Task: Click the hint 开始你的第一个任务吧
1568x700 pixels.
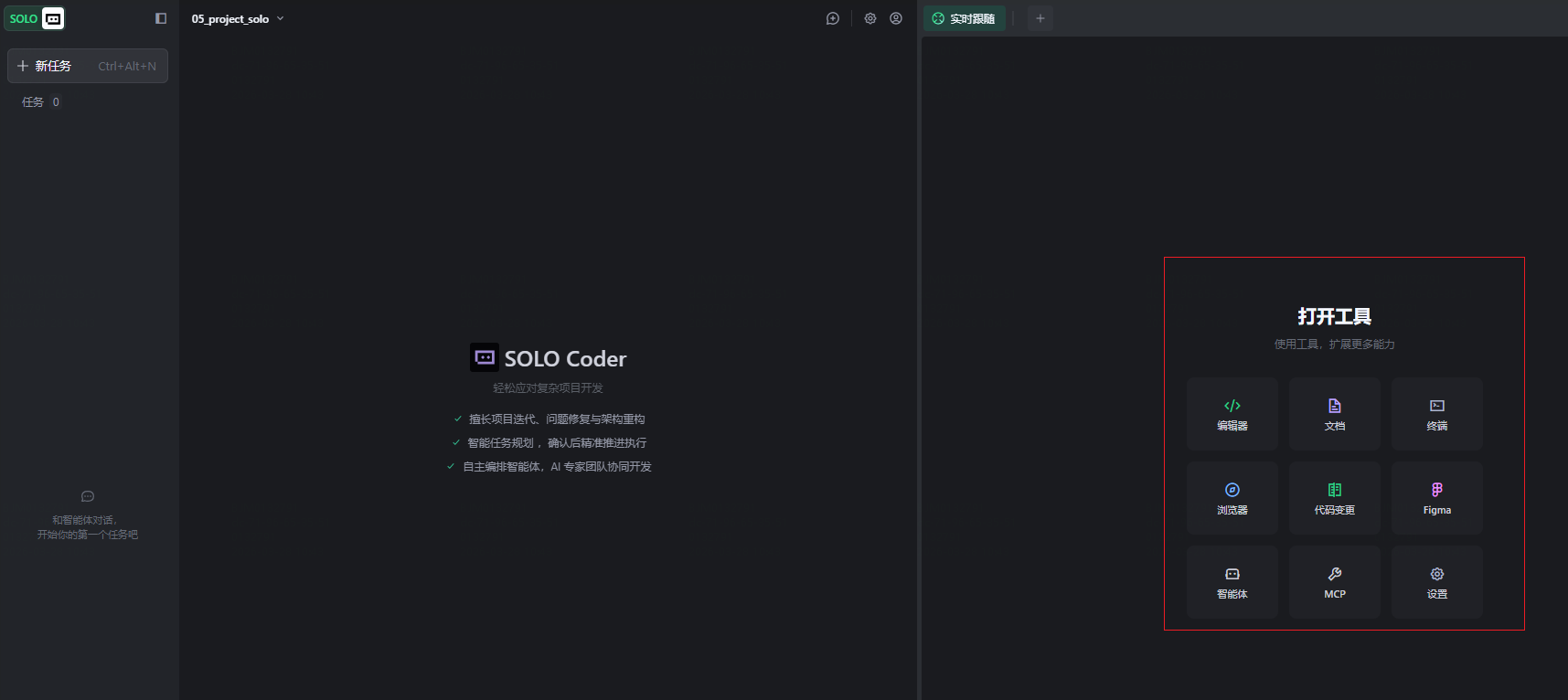Action: coord(88,535)
